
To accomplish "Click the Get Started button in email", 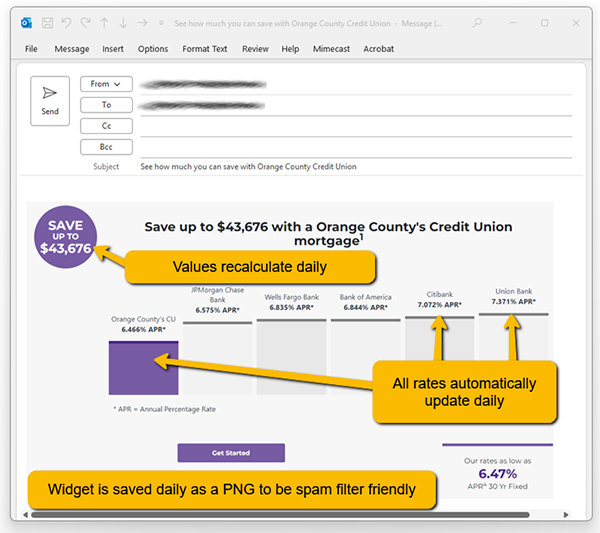I will [x=231, y=453].
